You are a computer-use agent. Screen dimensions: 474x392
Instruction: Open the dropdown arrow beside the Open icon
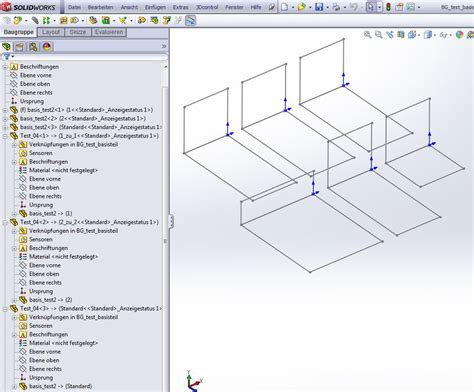pyautogui.click(x=310, y=7)
